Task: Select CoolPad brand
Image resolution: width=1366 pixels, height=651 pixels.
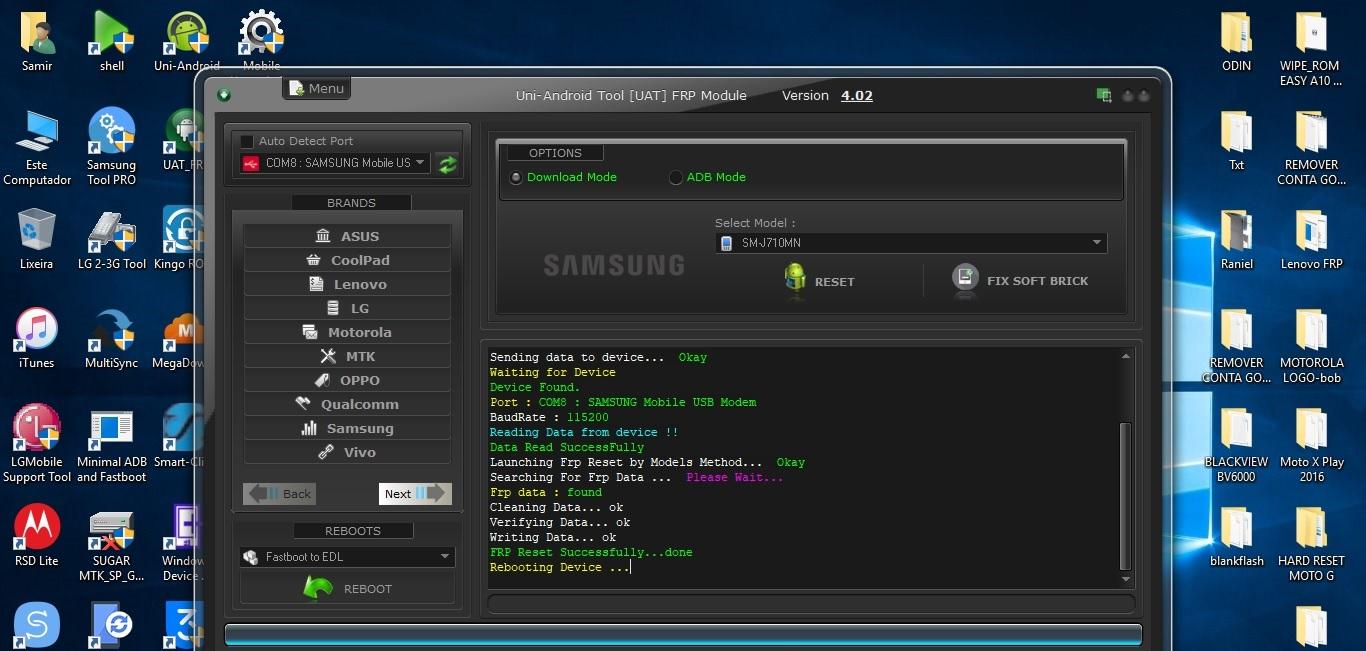Action: (x=347, y=260)
